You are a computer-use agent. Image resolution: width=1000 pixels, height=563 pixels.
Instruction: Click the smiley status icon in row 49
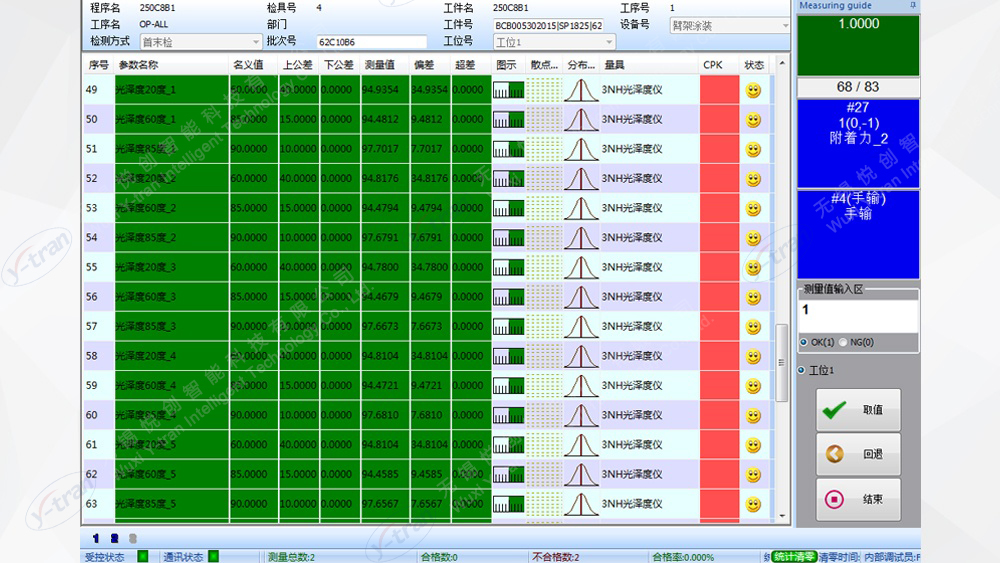[x=753, y=90]
